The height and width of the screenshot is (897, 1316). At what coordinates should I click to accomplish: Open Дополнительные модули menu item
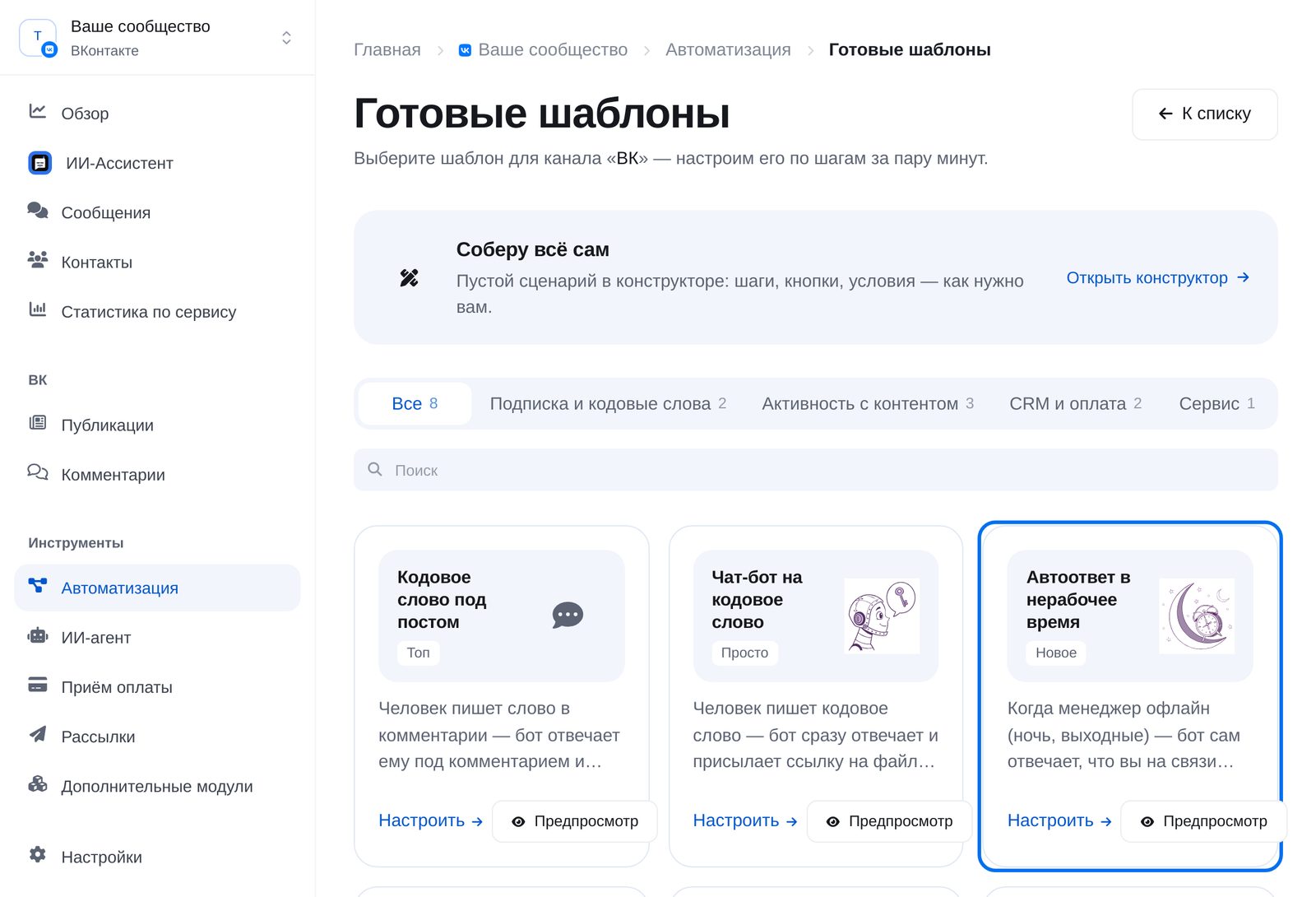click(x=157, y=786)
